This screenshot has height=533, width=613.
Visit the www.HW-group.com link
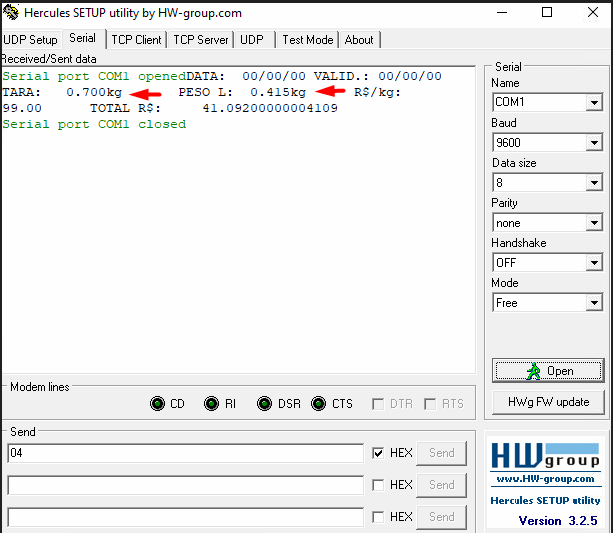(545, 479)
